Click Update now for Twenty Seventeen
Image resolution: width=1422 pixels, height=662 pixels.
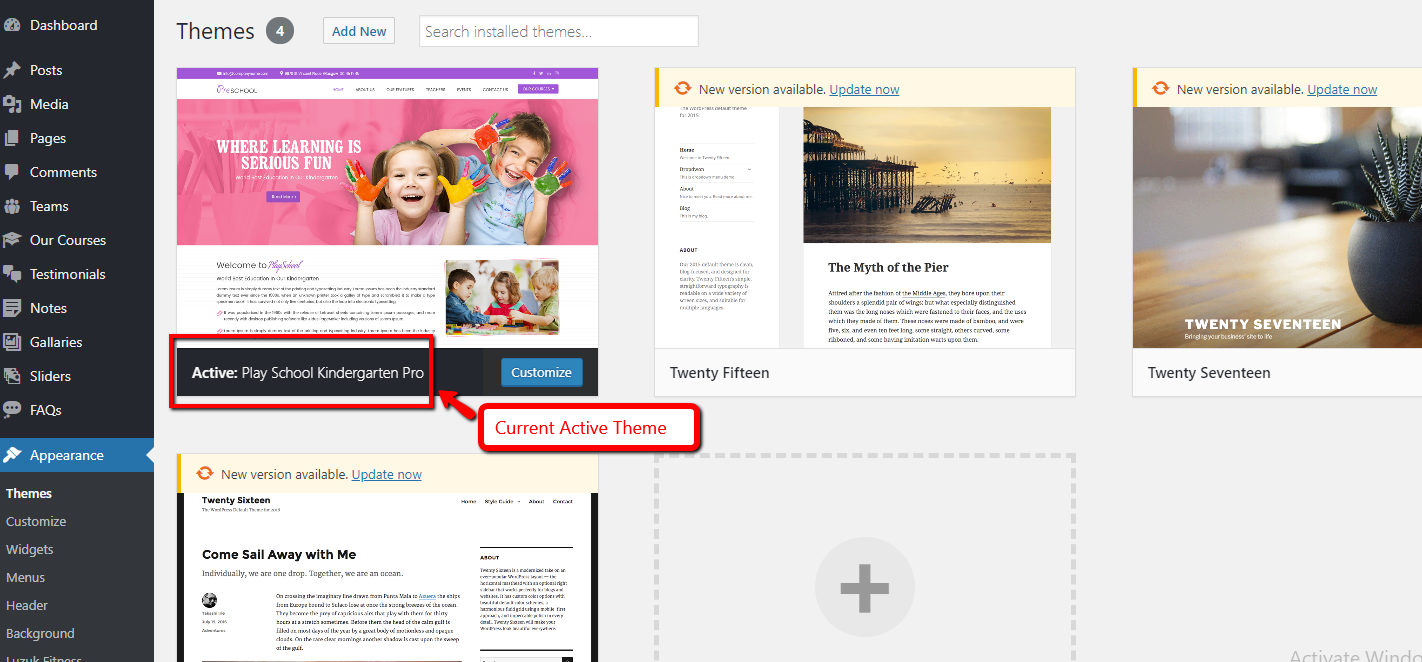(1342, 89)
